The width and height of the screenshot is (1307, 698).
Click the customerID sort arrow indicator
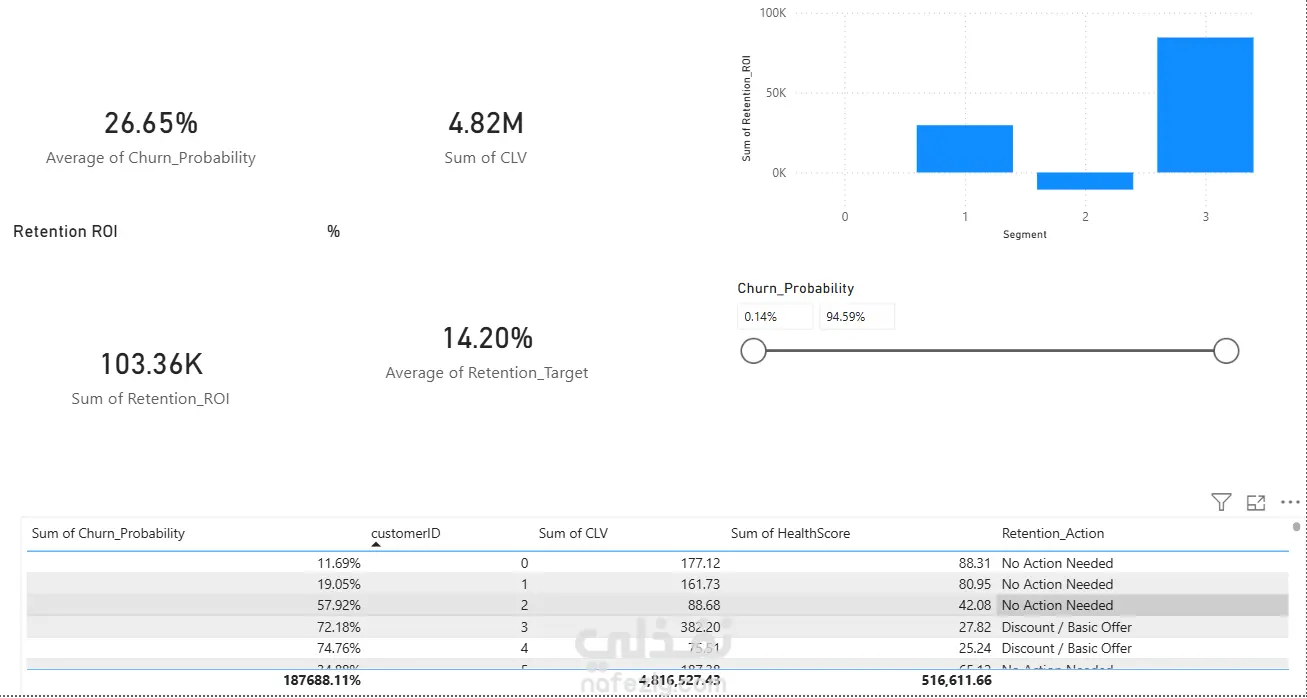(377, 545)
